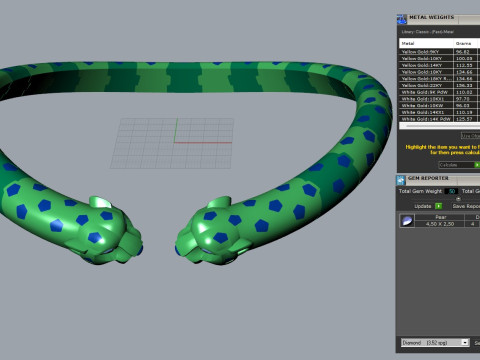Screen dimensions: 480x360
Task: Click the Use Object button under metal table
Action: (470, 135)
